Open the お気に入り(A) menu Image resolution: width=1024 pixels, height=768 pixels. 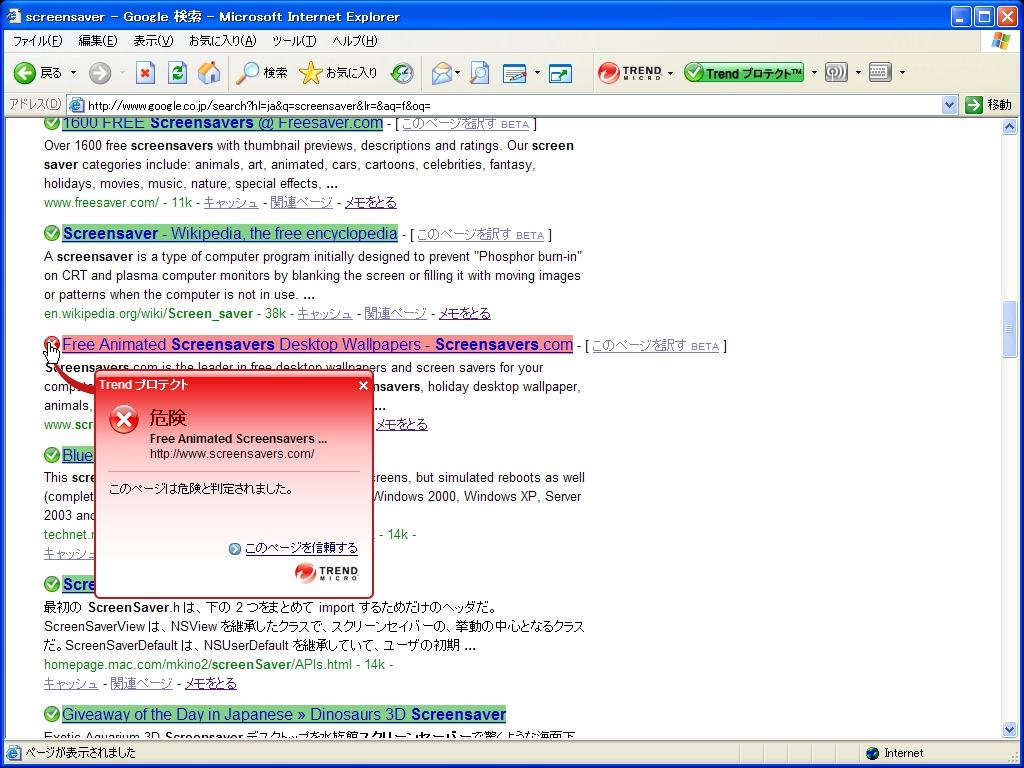(223, 40)
